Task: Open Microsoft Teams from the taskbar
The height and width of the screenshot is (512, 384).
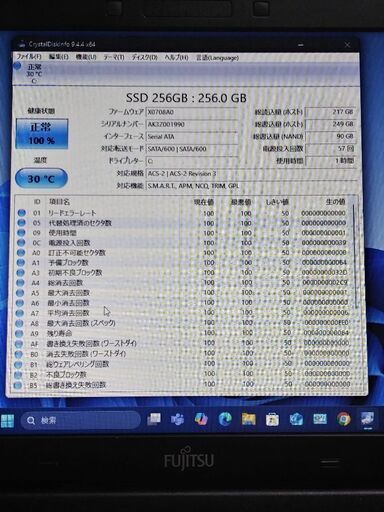Action: [x=177, y=419]
